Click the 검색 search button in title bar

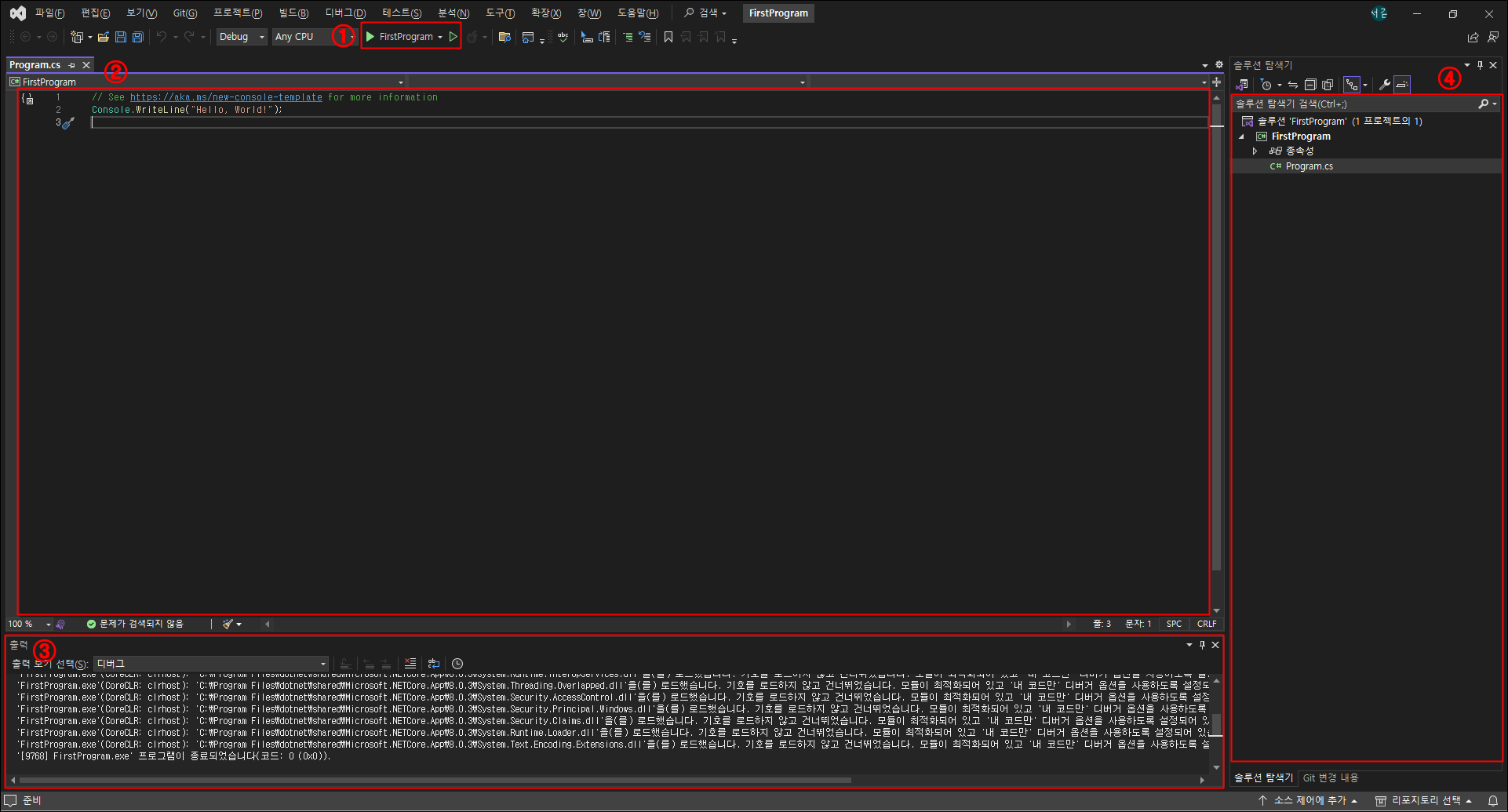(x=705, y=13)
